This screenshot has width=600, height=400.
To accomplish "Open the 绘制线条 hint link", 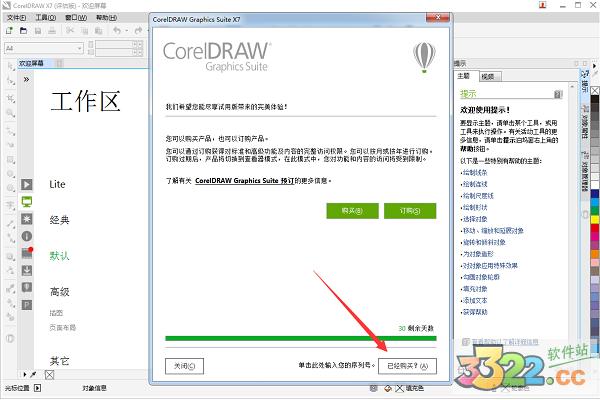I will pyautogui.click(x=475, y=173).
